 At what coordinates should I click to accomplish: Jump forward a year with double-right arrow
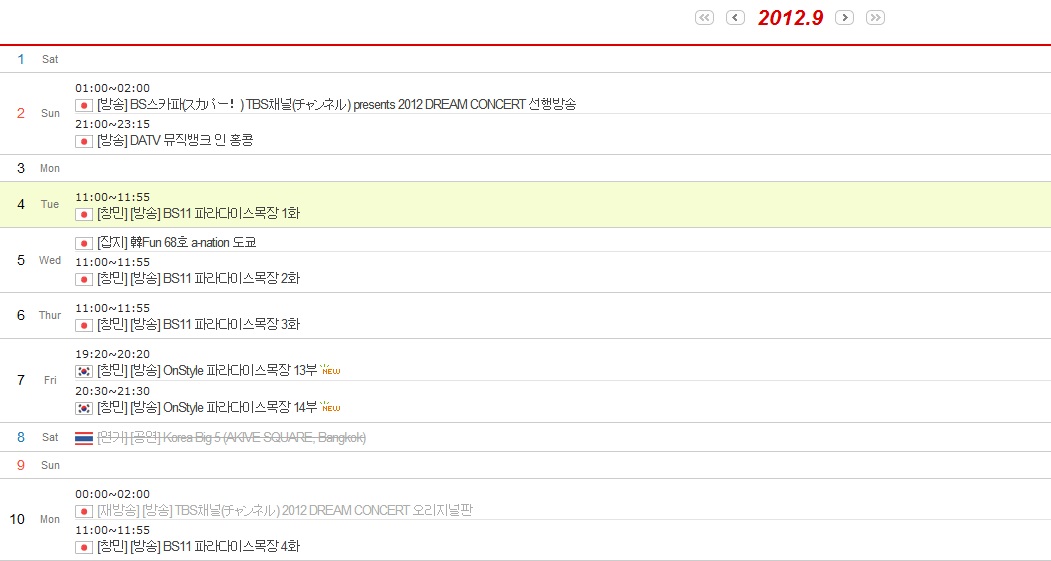point(875,17)
